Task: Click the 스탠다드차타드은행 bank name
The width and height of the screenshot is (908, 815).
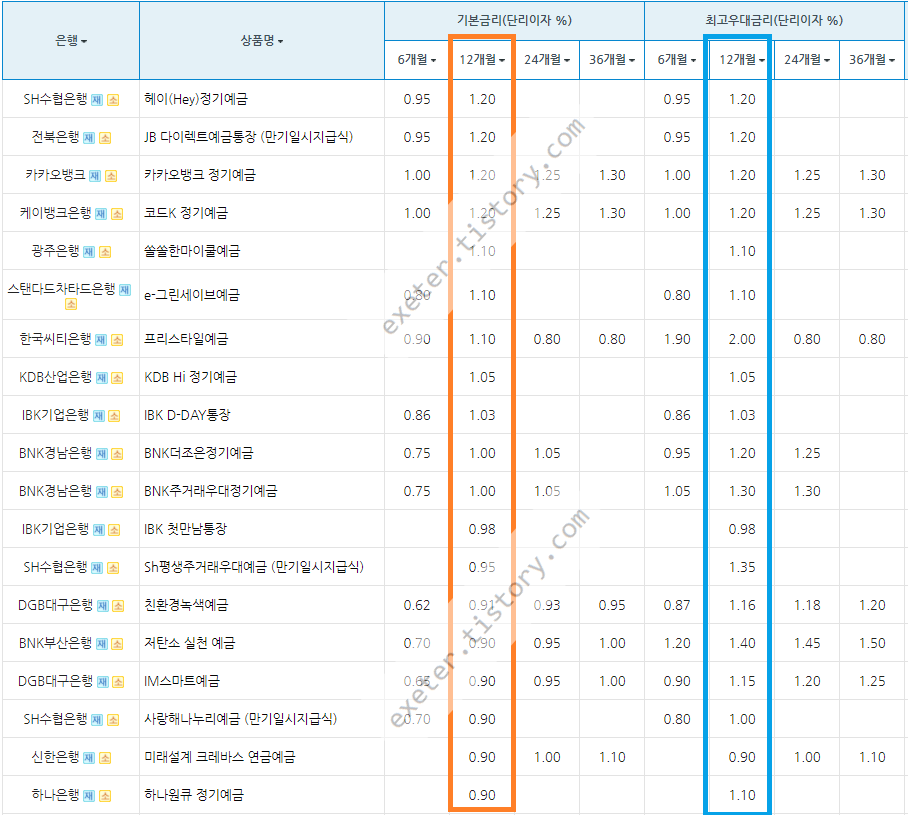Action: (61, 288)
